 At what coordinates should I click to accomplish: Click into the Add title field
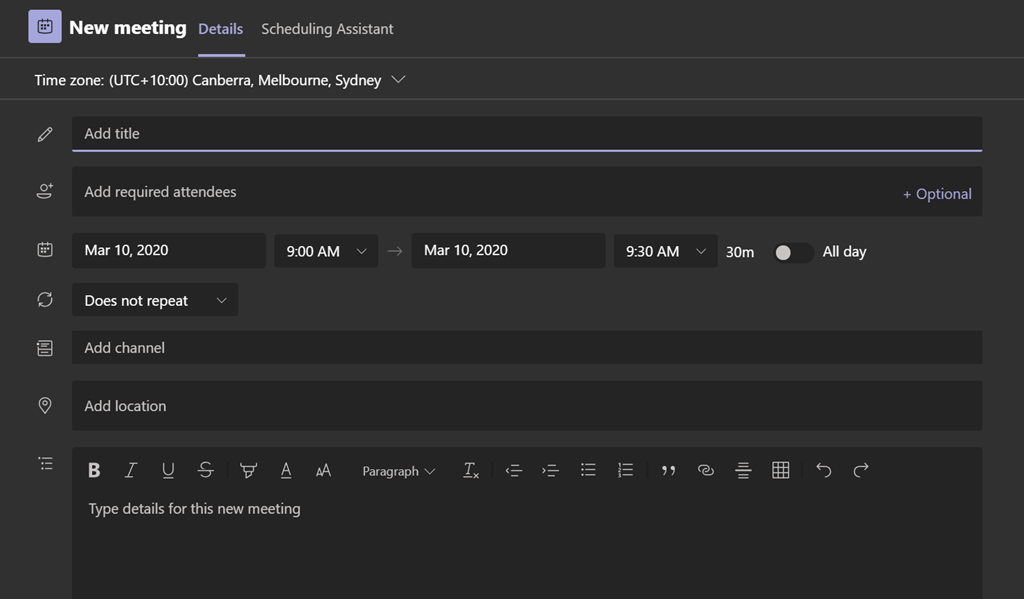tap(526, 133)
